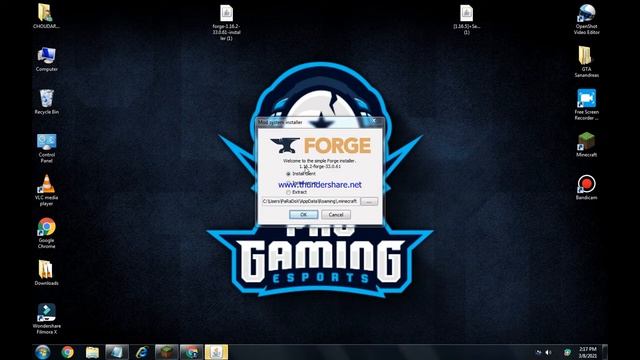640x360 pixels.
Task: Cancel the Forge installer dialog
Action: pyautogui.click(x=336, y=215)
